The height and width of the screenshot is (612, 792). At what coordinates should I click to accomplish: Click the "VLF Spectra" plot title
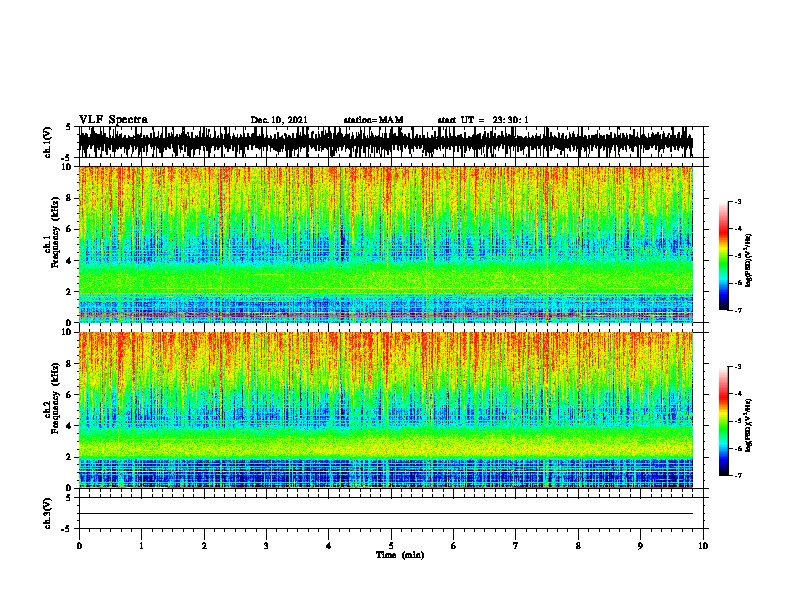pyautogui.click(x=113, y=120)
